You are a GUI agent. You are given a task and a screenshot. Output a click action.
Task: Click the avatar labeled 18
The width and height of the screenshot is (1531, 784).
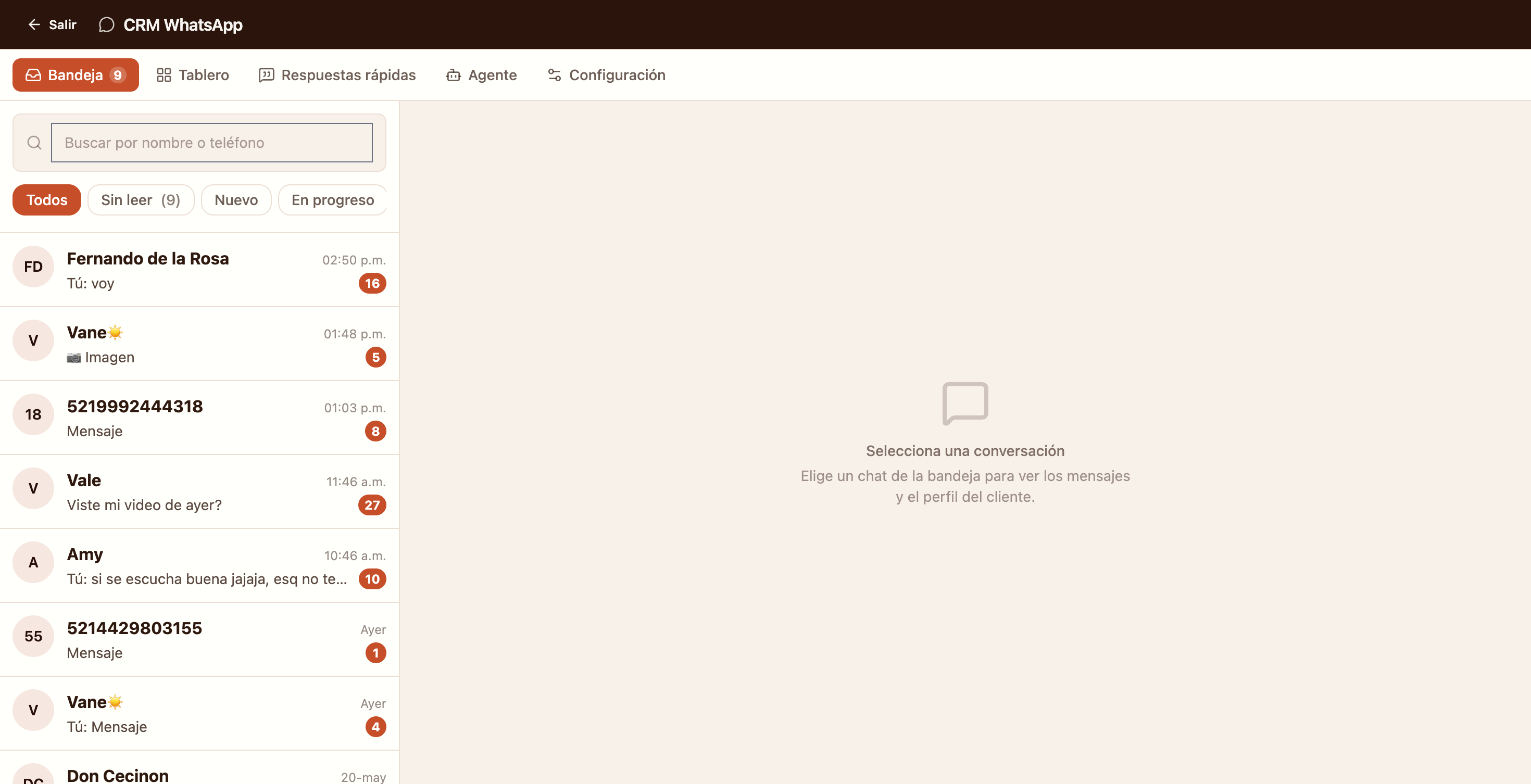[33, 414]
